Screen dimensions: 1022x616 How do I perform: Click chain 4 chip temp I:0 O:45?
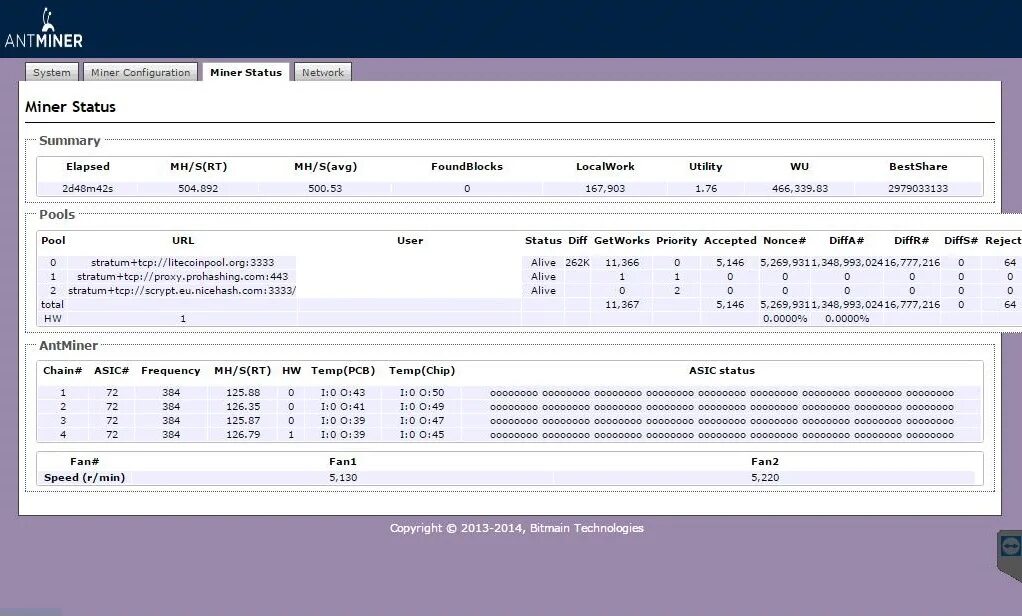[x=422, y=435]
